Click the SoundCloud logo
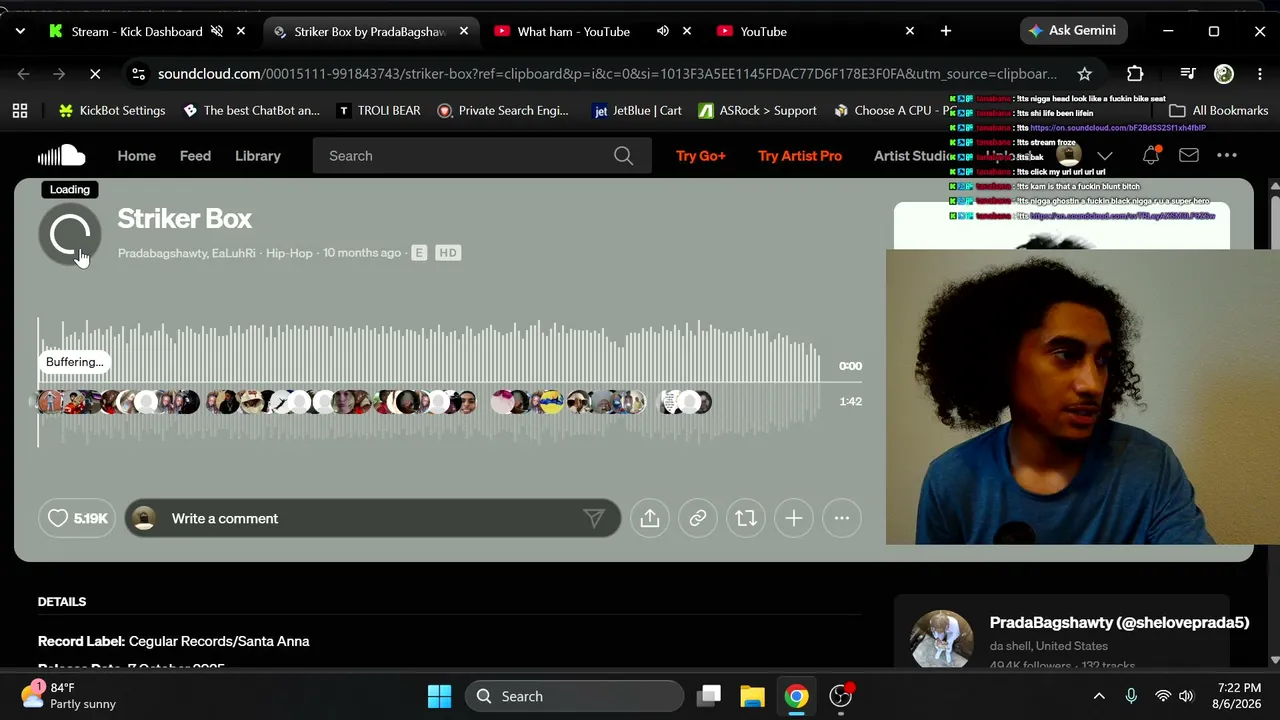 click(x=61, y=156)
